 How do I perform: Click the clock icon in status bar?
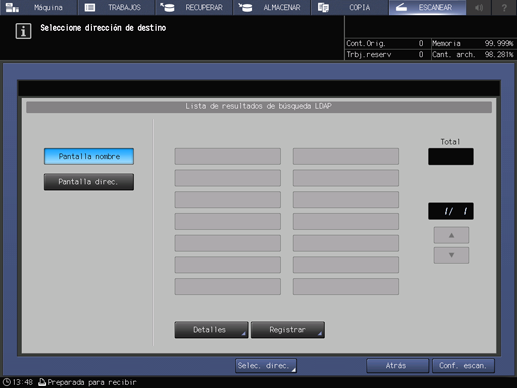click(x=7, y=382)
